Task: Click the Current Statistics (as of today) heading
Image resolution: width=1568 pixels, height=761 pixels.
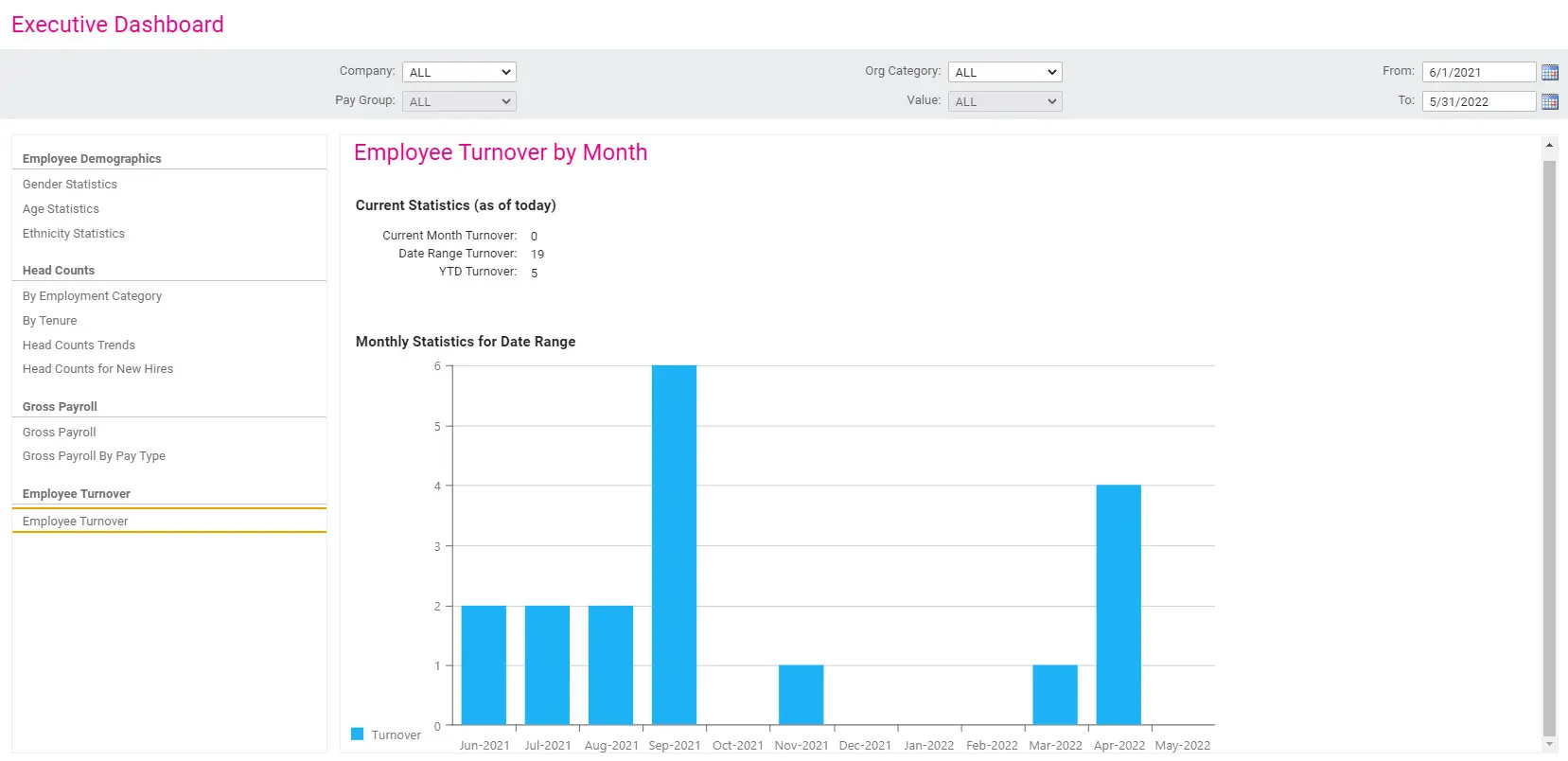Action: click(x=456, y=205)
